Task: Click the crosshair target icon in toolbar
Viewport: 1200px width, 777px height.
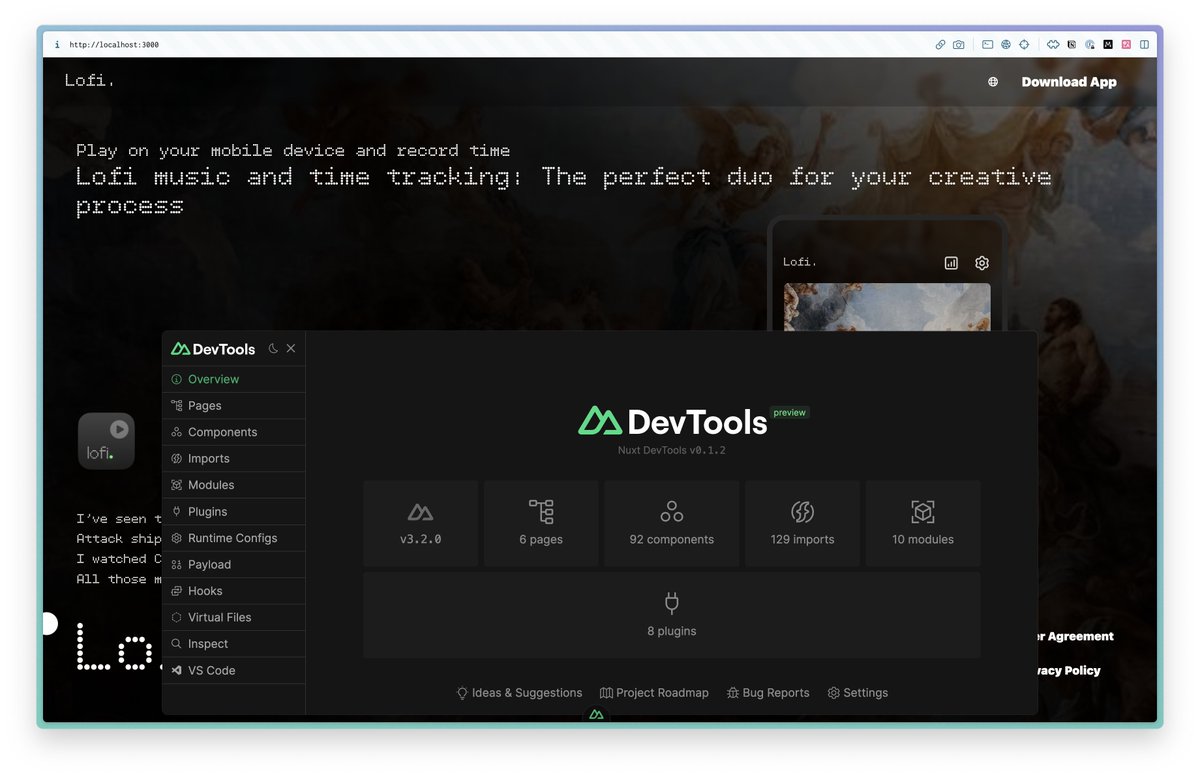Action: click(1024, 45)
